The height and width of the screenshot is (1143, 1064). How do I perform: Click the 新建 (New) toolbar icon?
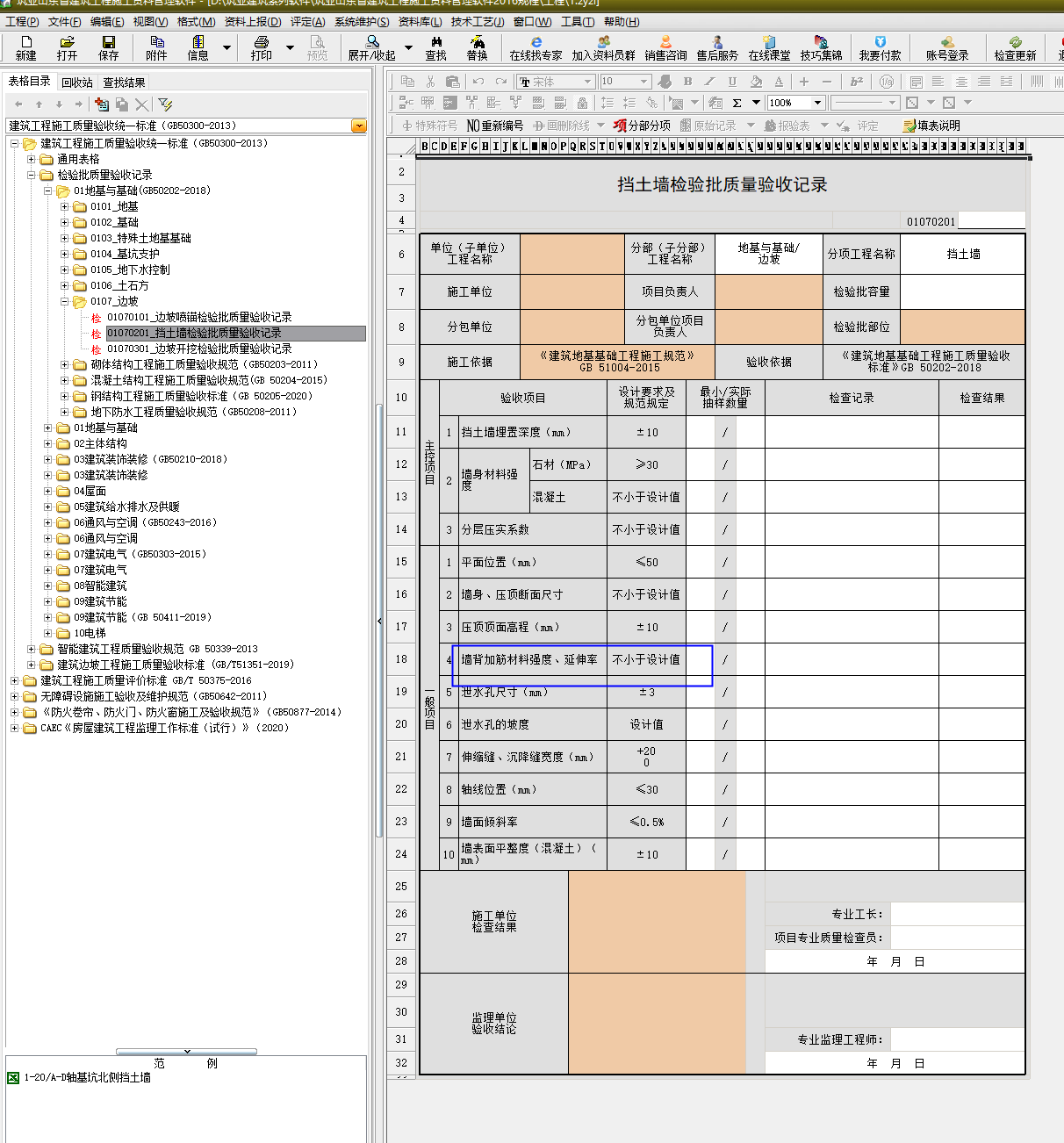[x=25, y=47]
